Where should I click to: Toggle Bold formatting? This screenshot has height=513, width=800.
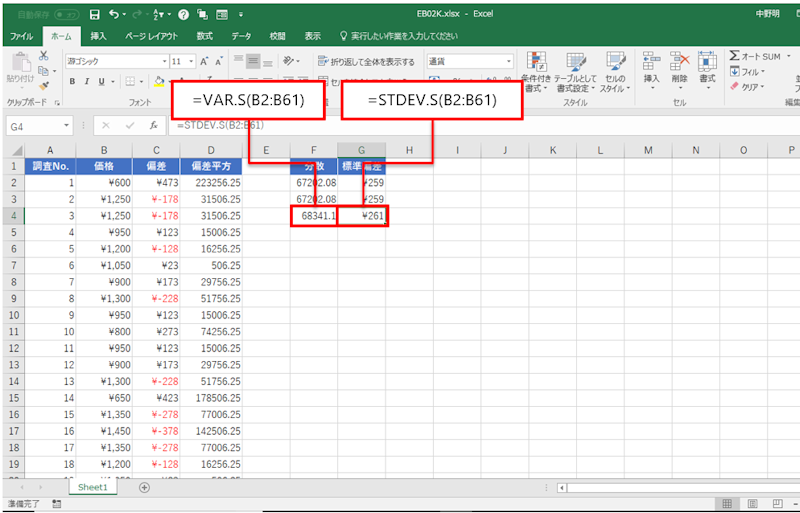(70, 82)
